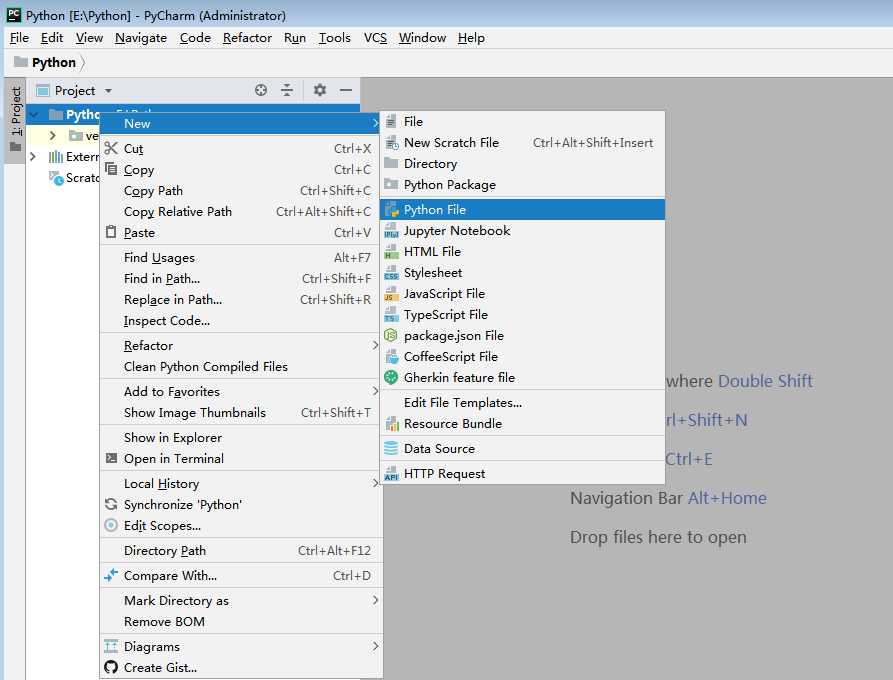Click the package.json File icon

click(x=391, y=335)
